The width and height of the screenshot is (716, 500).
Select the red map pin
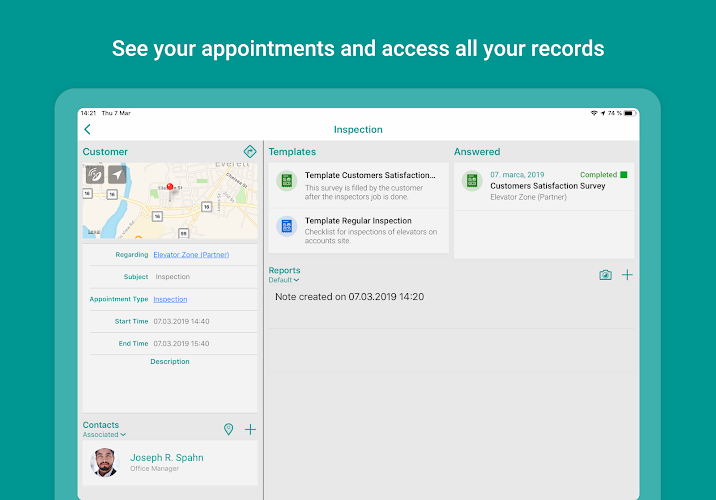point(170,186)
